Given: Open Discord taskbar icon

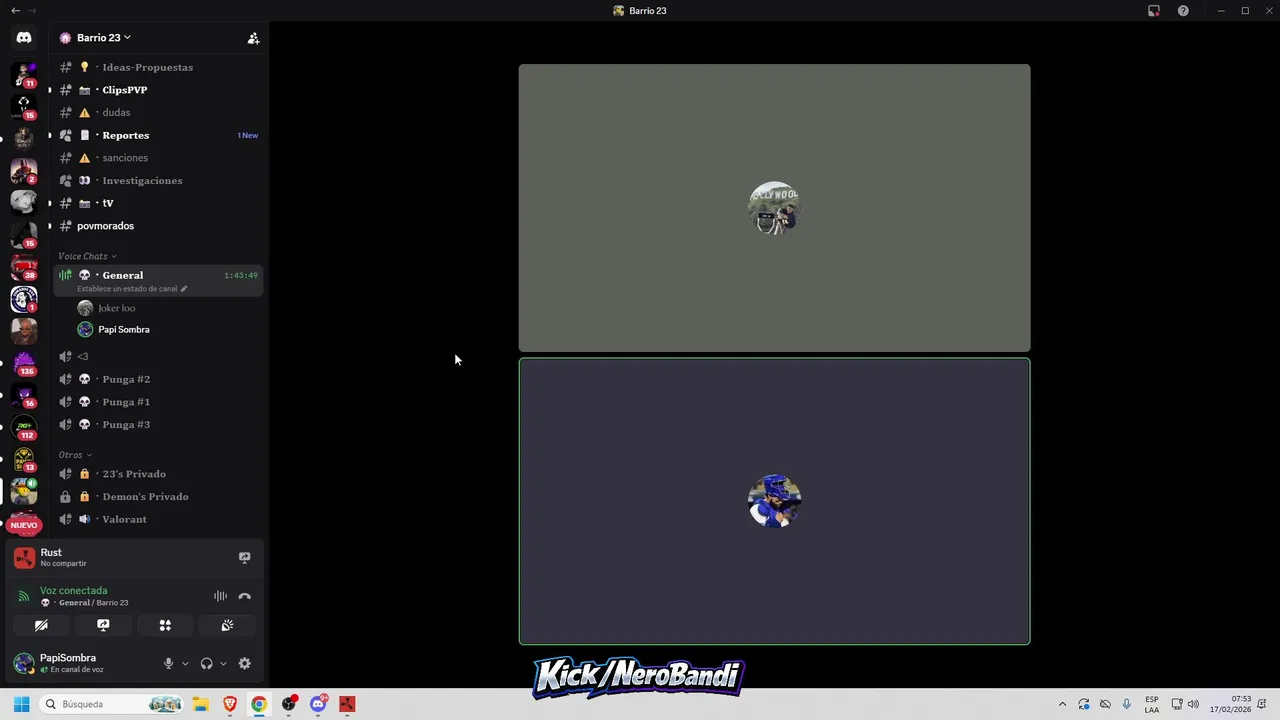Looking at the screenshot, I should pyautogui.click(x=318, y=704).
